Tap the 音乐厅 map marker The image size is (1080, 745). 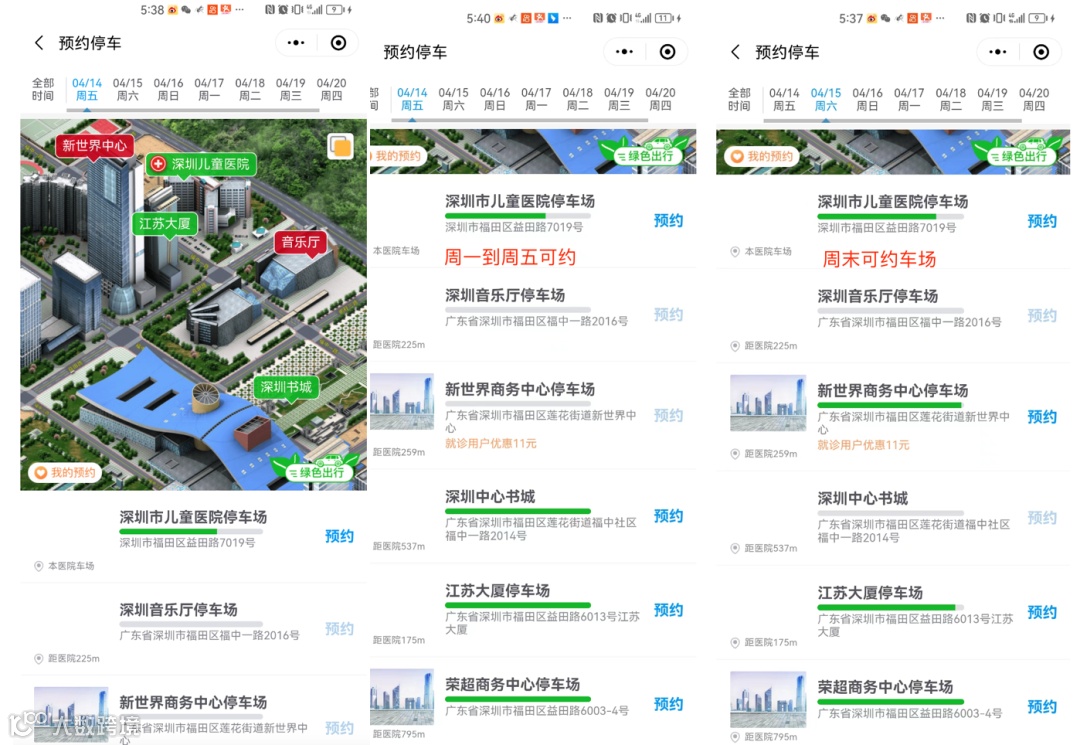(300, 242)
